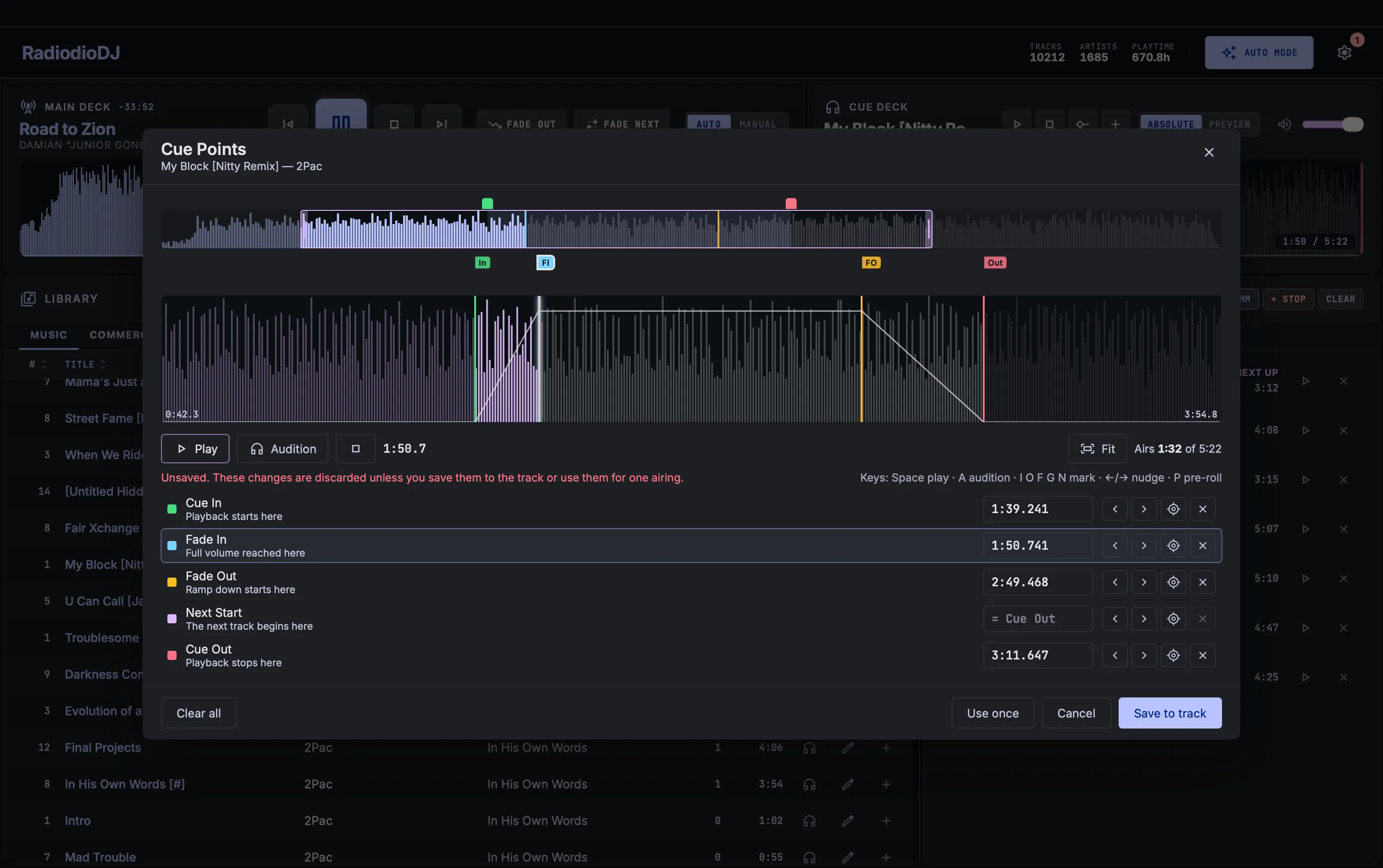Select the Cue In row

(691, 509)
